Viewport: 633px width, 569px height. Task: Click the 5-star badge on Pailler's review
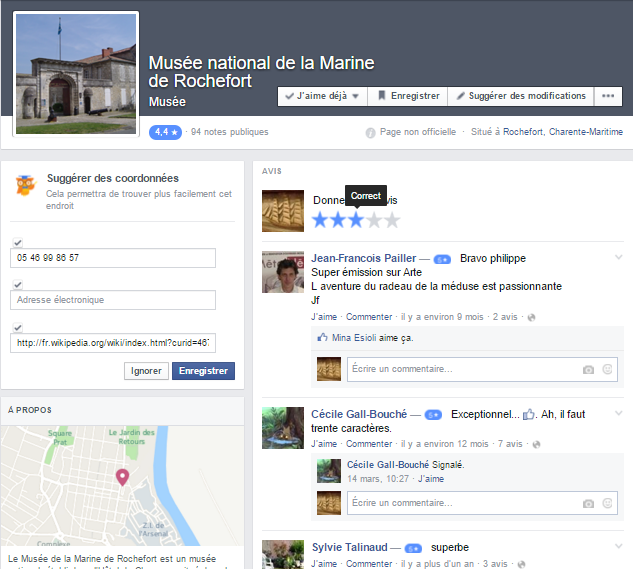click(442, 259)
